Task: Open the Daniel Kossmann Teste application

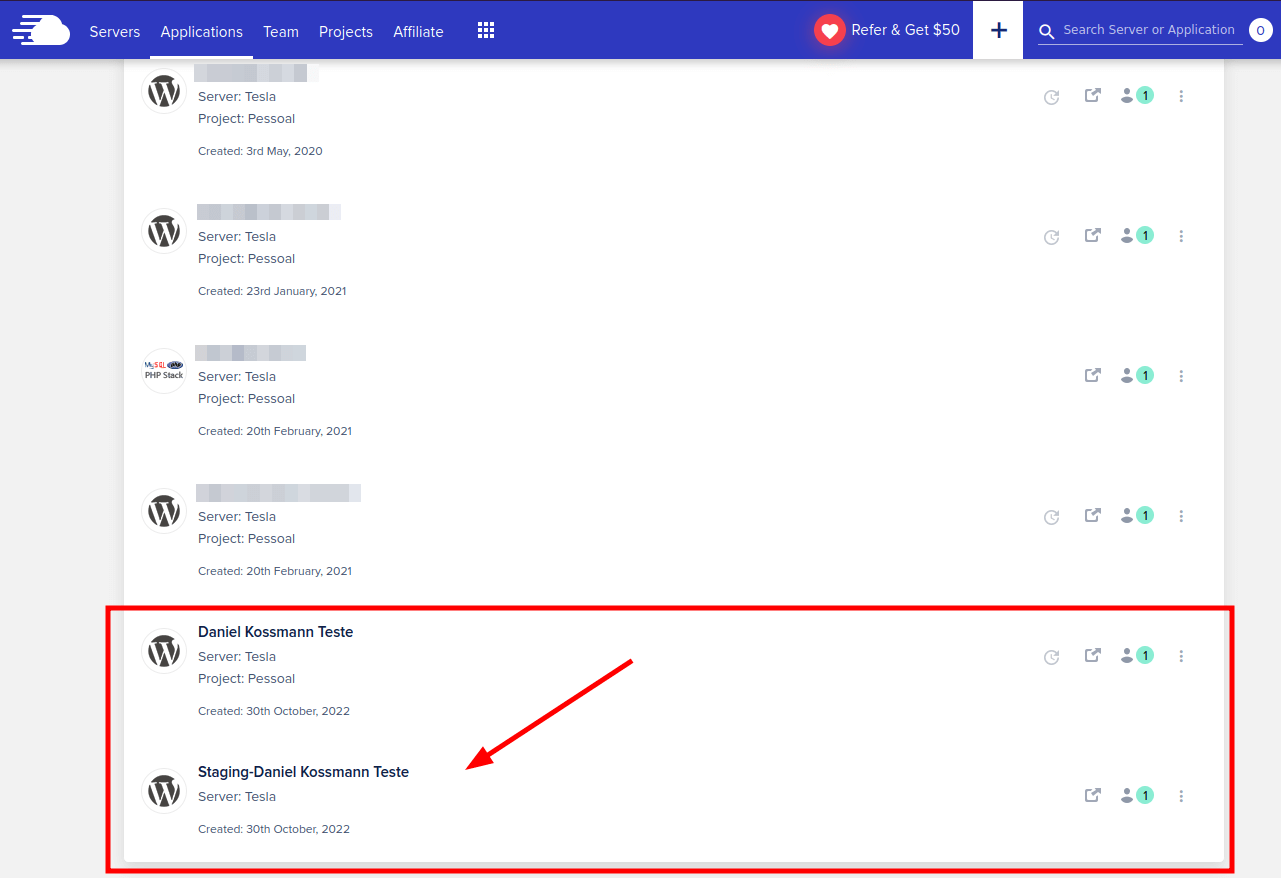Action: coord(275,632)
